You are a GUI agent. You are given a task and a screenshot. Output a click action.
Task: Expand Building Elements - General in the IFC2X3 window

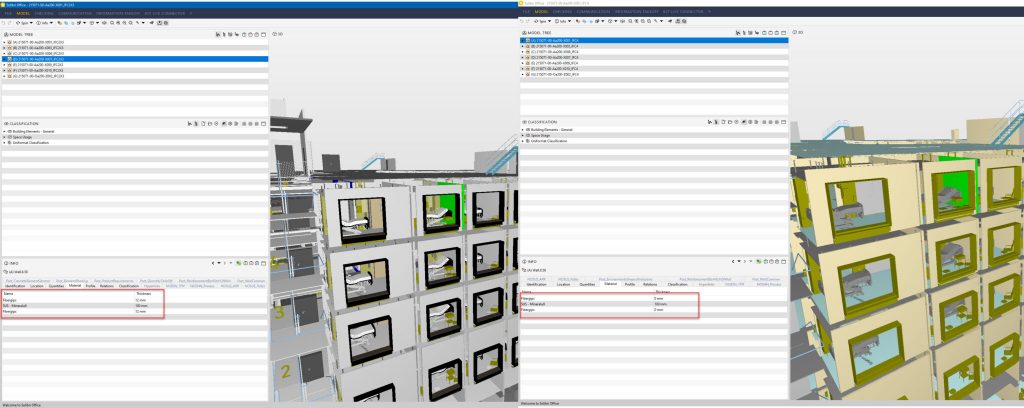pos(3,130)
